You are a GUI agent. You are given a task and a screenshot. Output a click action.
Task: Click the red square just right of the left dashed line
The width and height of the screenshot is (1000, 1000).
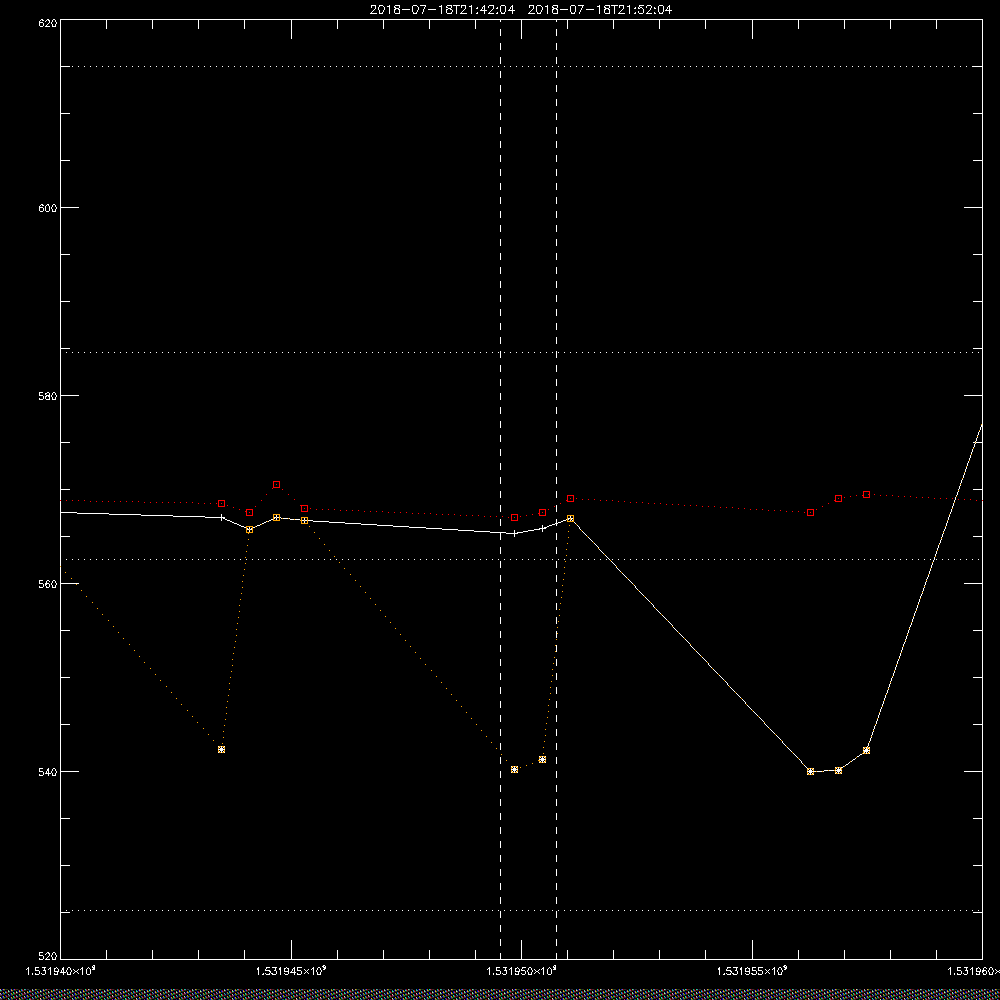click(x=515, y=517)
